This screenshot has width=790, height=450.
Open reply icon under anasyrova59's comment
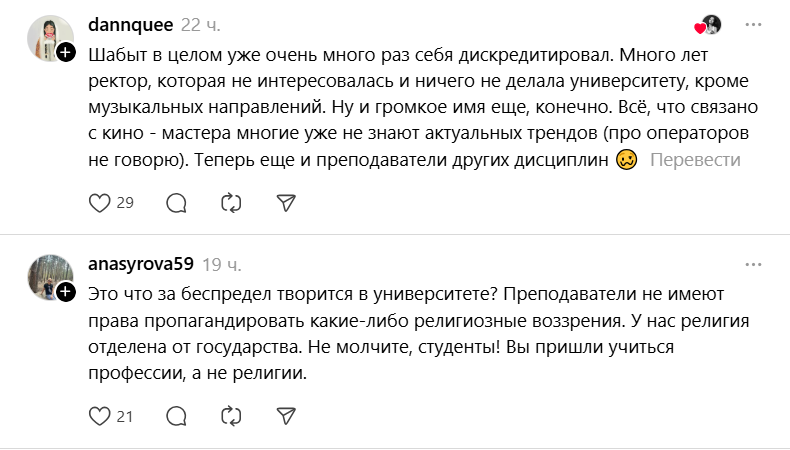pos(176,415)
